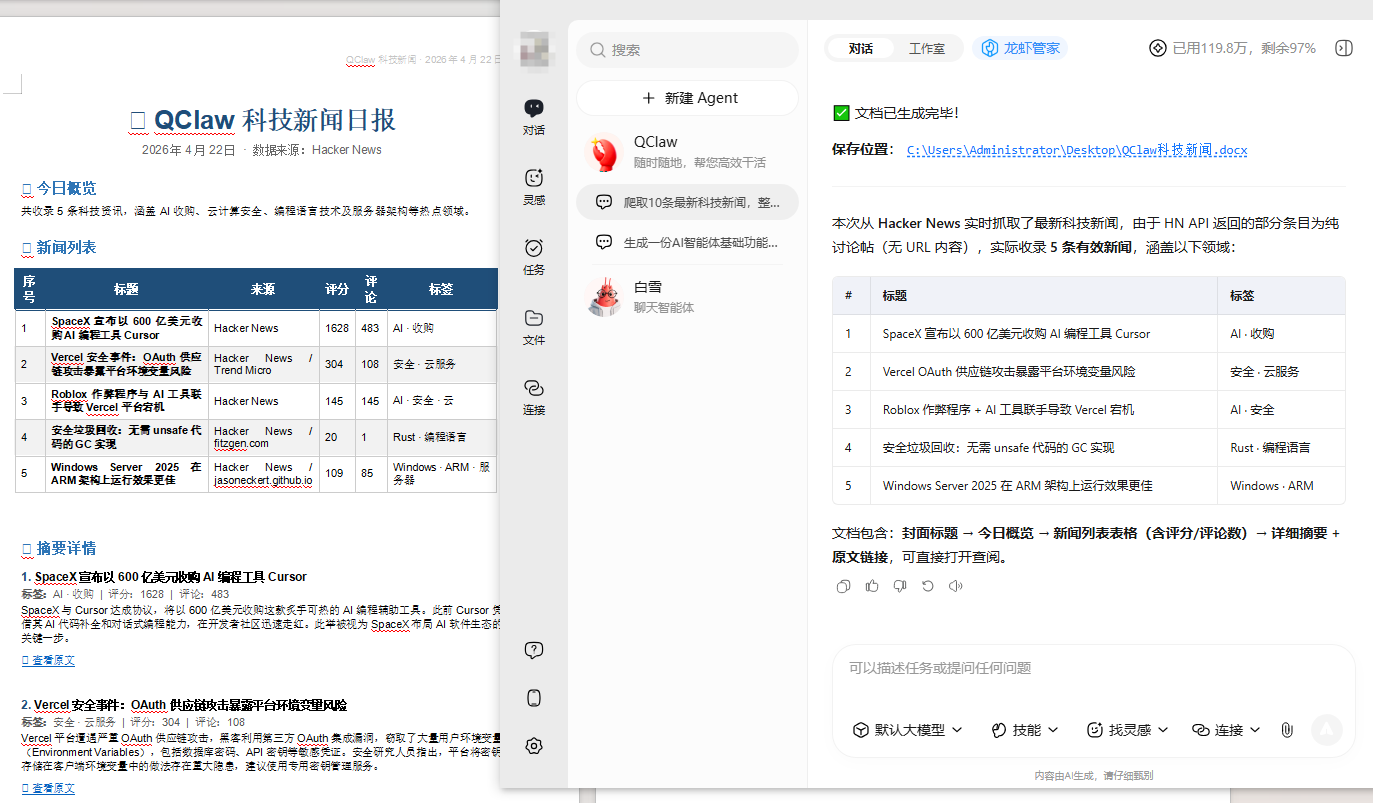Click the plus icon in 新建 Agent
Viewport: 1373px width, 803px height.
[648, 98]
